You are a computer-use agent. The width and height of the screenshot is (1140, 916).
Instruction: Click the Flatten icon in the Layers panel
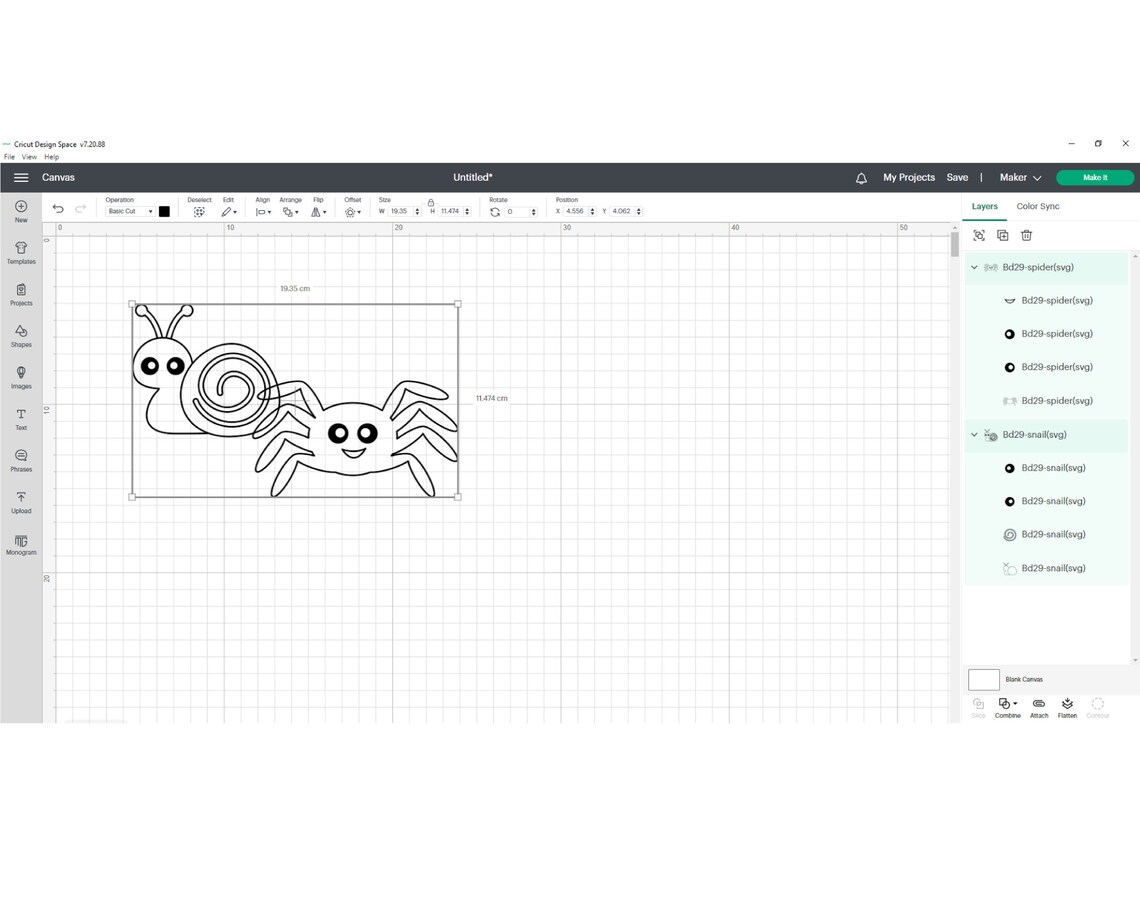pos(1067,707)
